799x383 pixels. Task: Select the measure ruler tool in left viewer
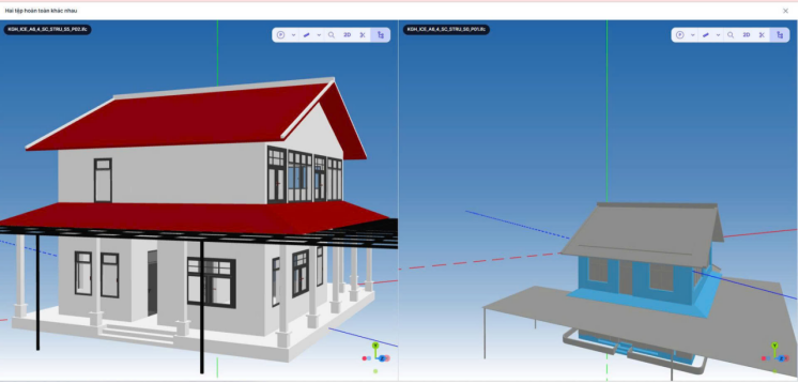[307, 35]
